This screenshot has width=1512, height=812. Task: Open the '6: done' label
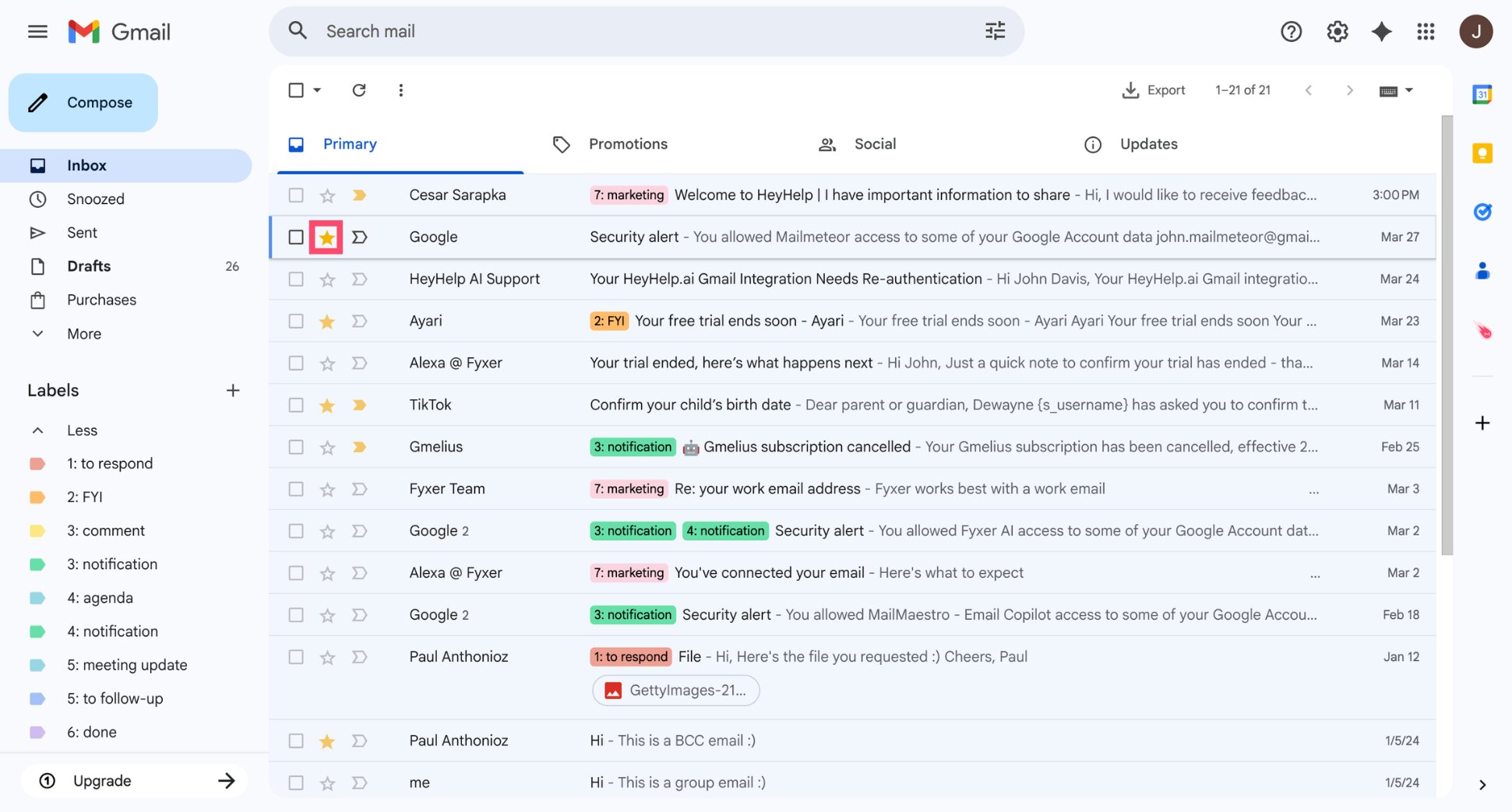click(92, 733)
